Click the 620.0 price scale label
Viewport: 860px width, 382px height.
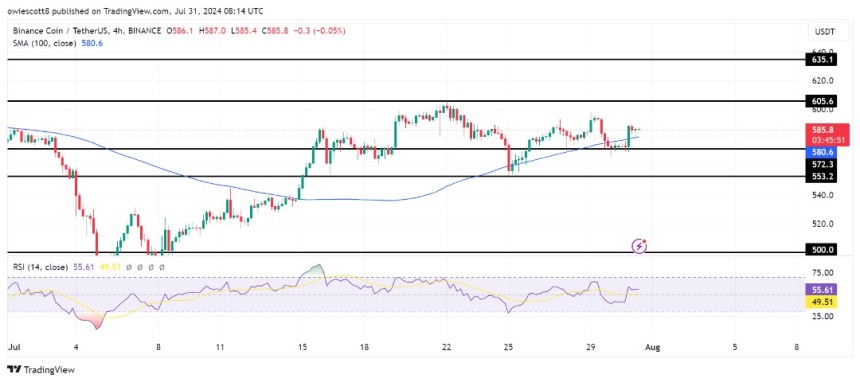coord(824,80)
